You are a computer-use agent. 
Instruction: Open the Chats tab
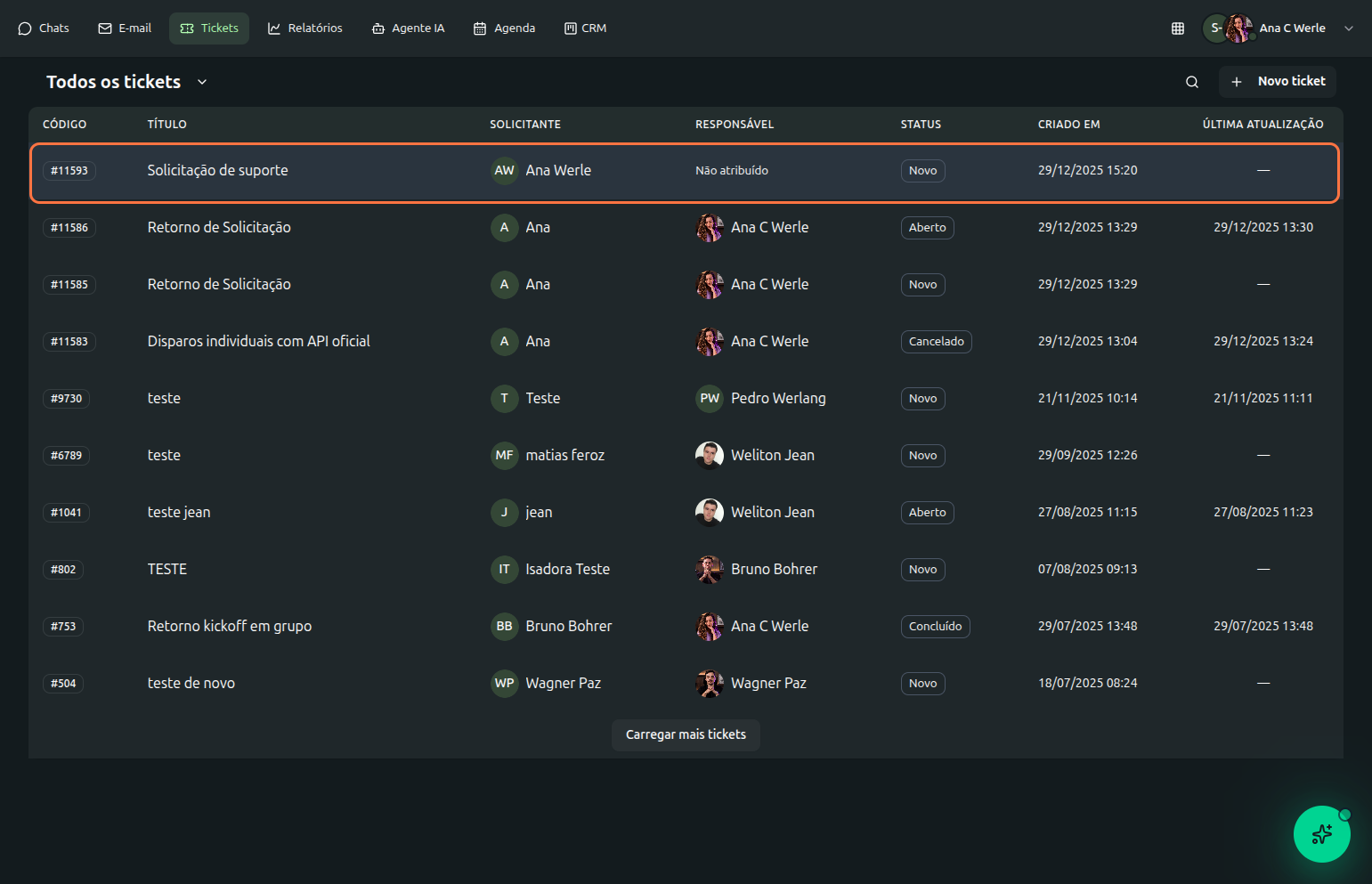coord(44,28)
